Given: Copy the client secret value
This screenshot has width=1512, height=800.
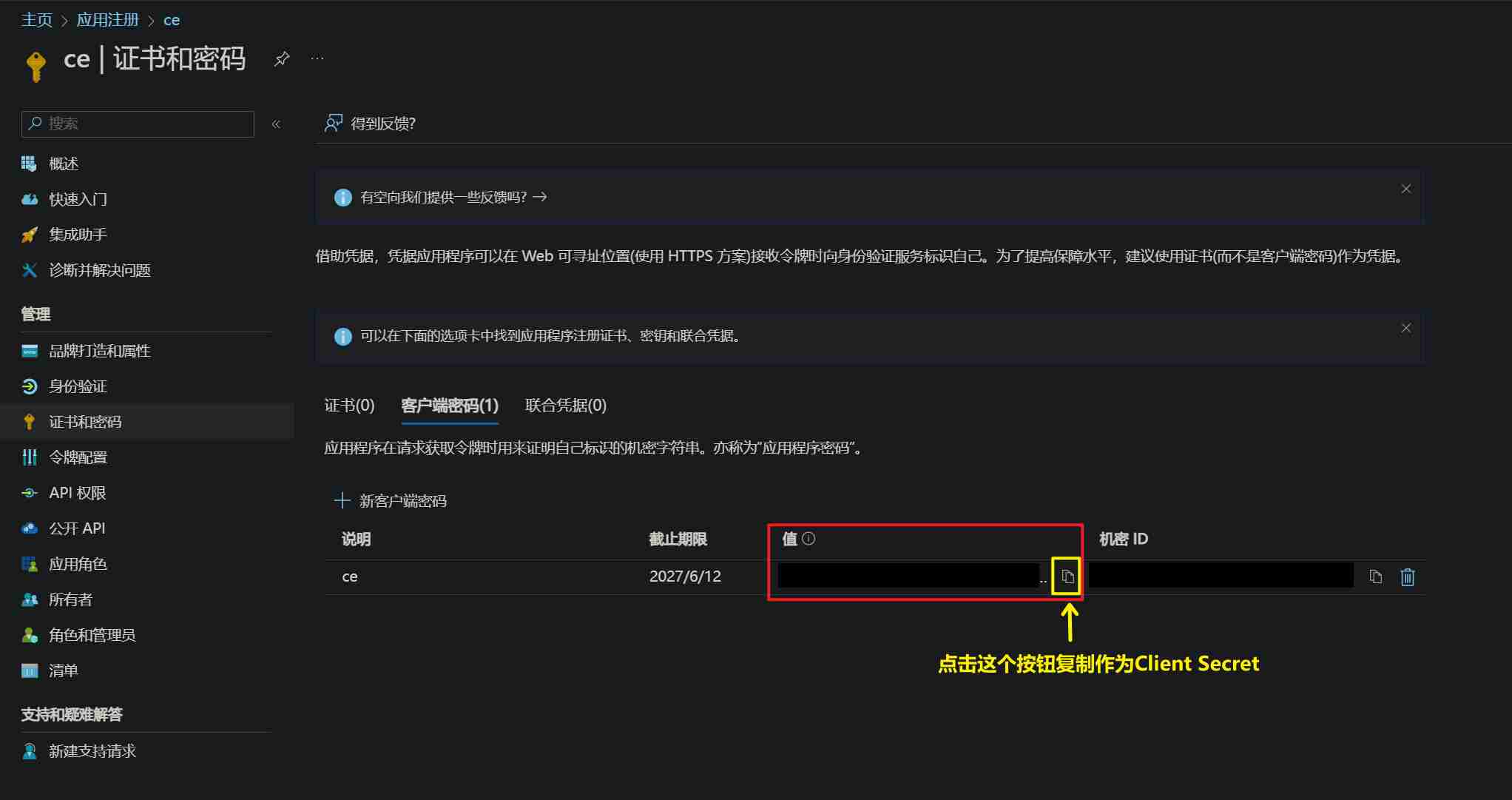Looking at the screenshot, I should click(1067, 577).
